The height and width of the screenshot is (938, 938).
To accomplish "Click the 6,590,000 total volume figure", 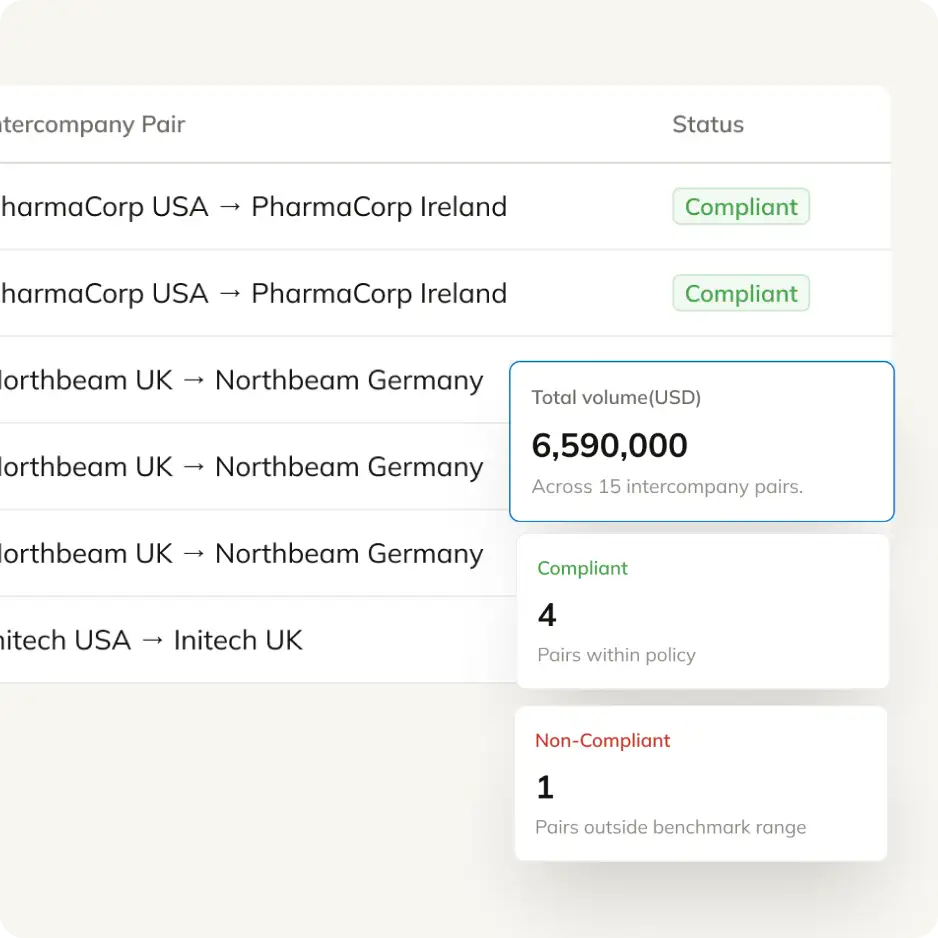I will (x=609, y=445).
